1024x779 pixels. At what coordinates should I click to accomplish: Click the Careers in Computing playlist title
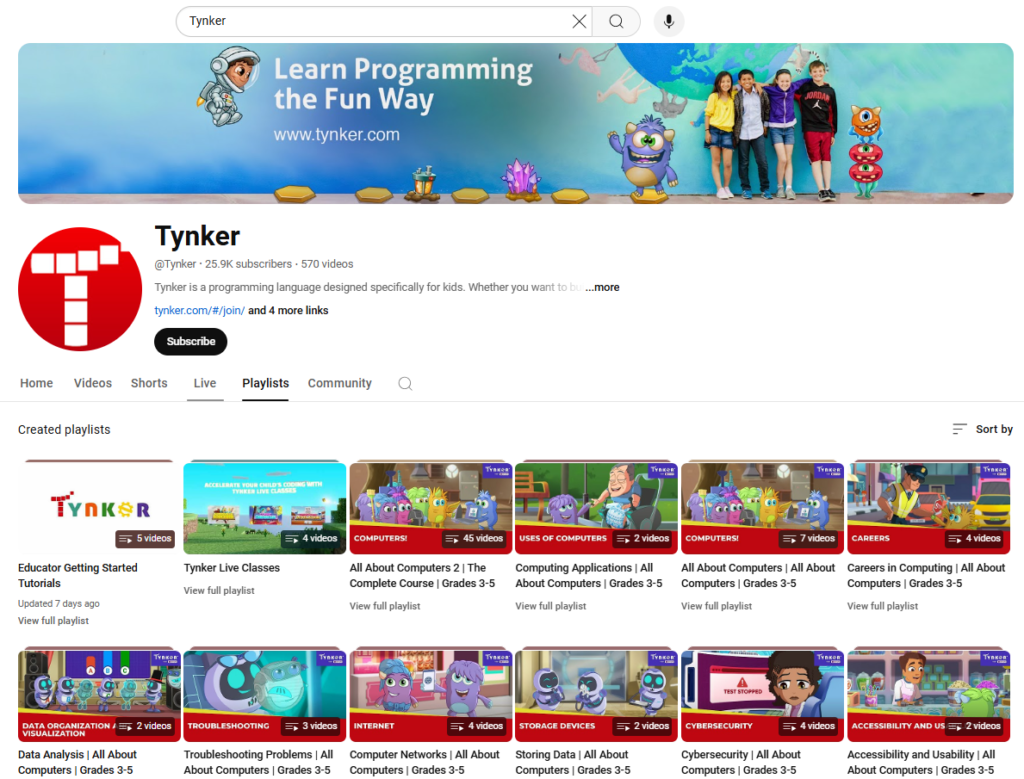[x=926, y=575]
